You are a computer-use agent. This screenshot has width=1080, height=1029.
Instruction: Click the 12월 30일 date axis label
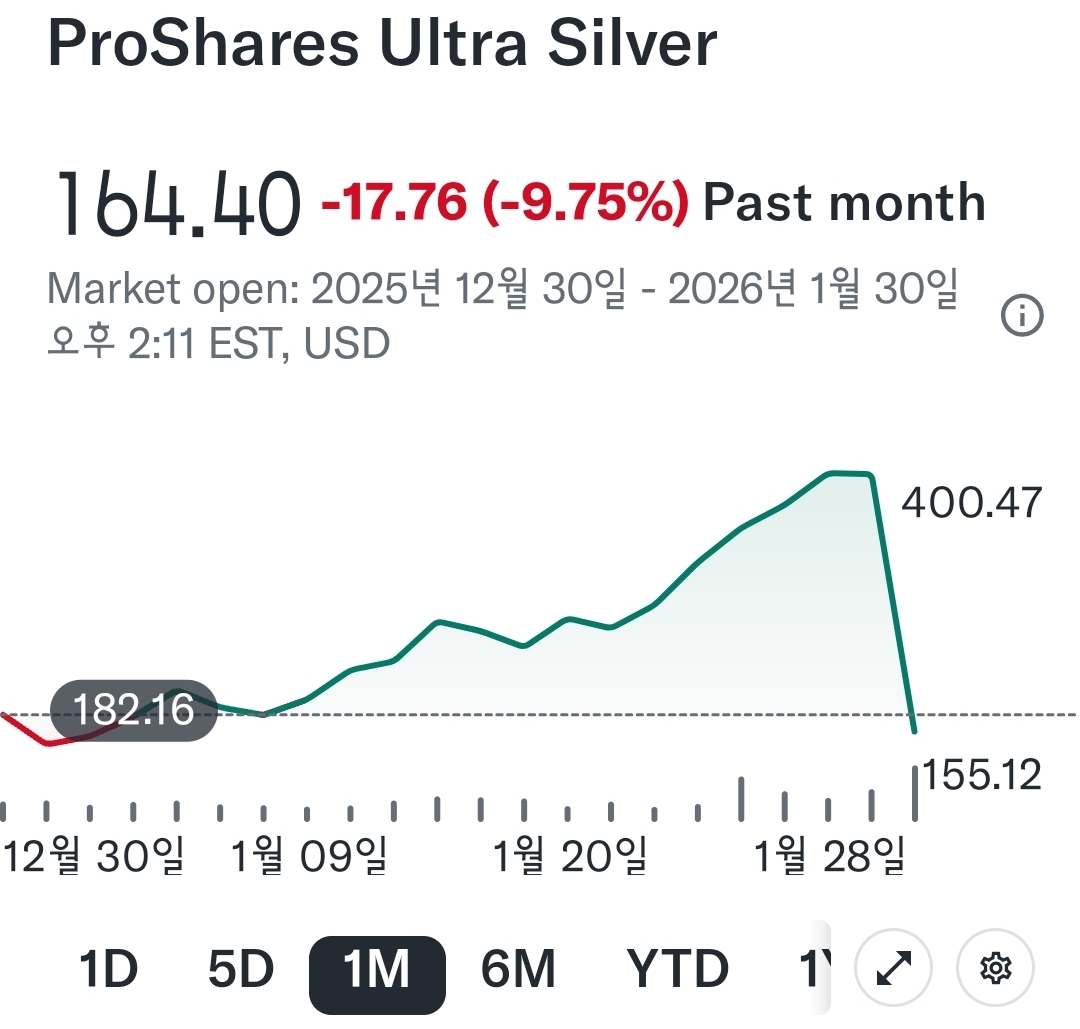94,857
